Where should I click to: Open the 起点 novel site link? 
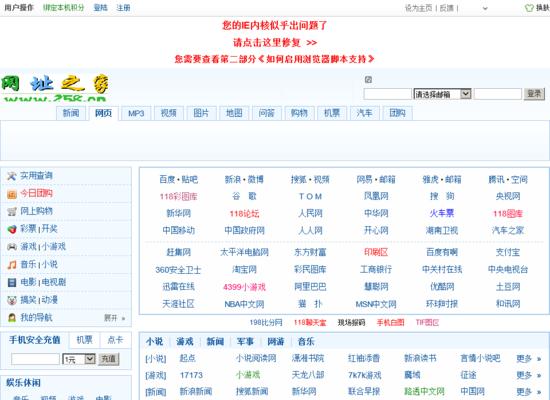(x=188, y=358)
